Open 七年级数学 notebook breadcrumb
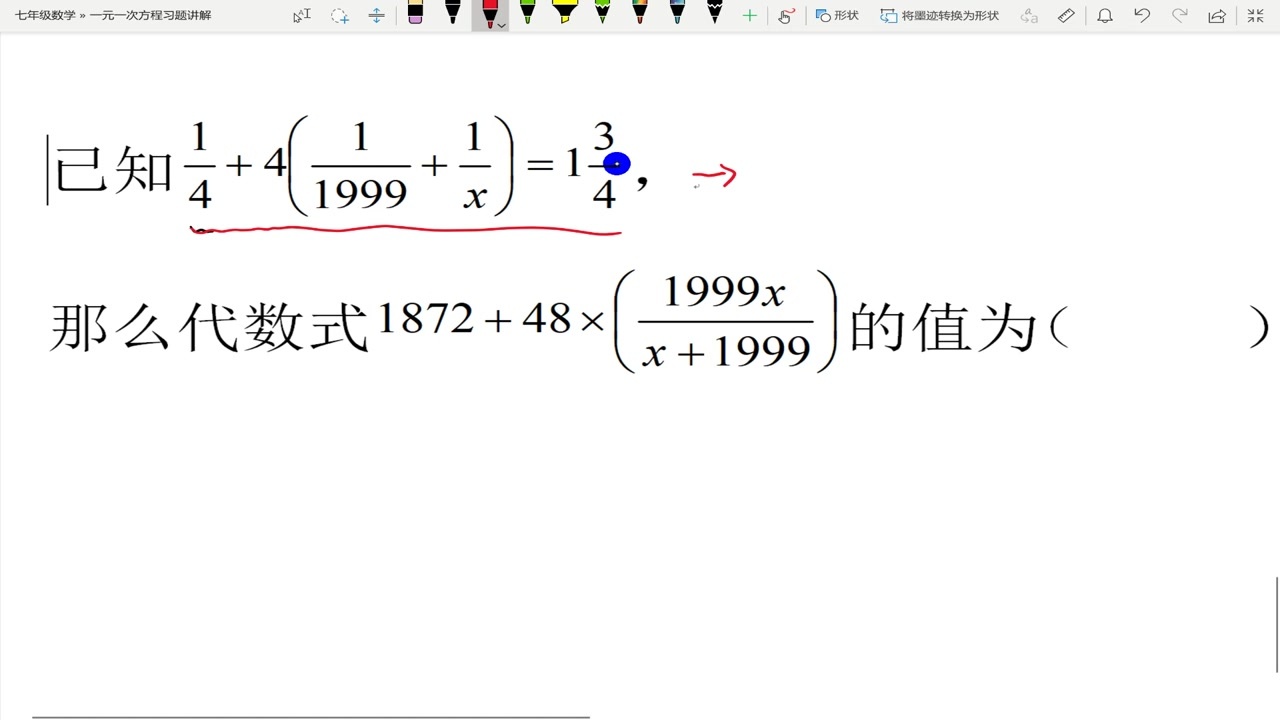 coord(45,15)
